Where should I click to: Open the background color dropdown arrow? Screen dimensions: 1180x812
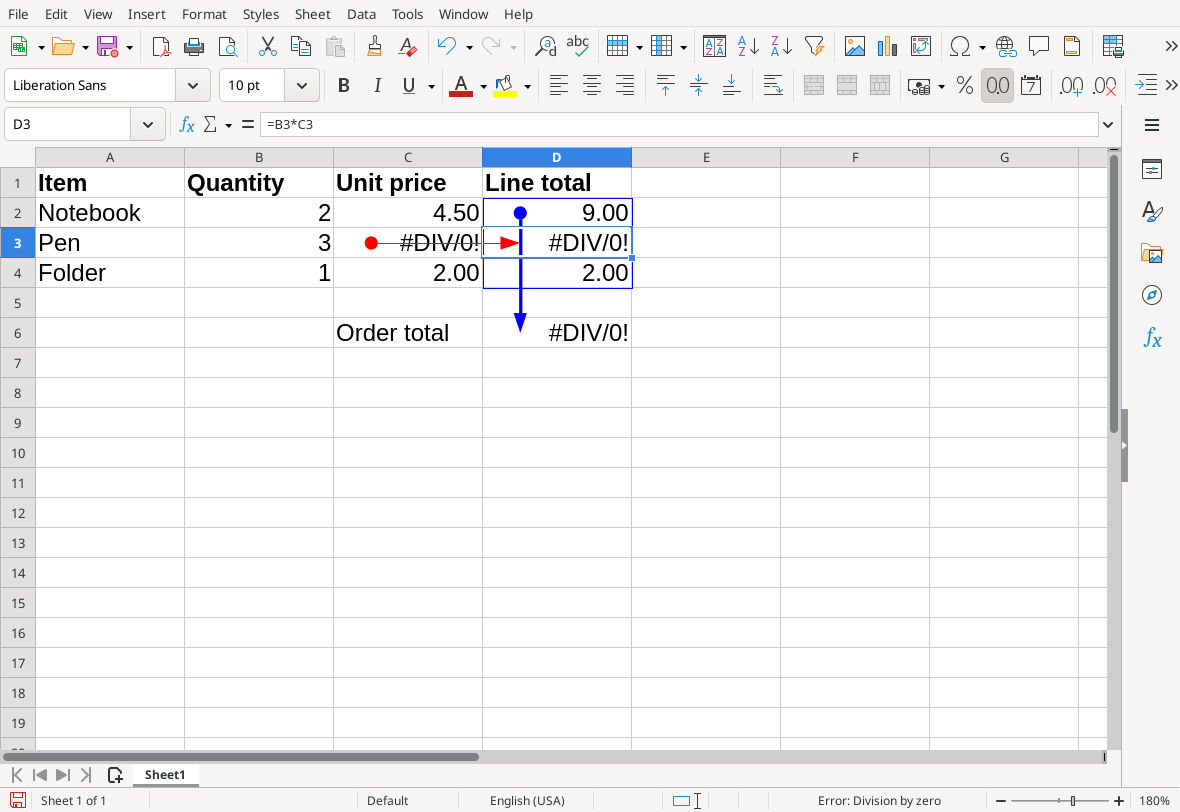click(x=527, y=87)
